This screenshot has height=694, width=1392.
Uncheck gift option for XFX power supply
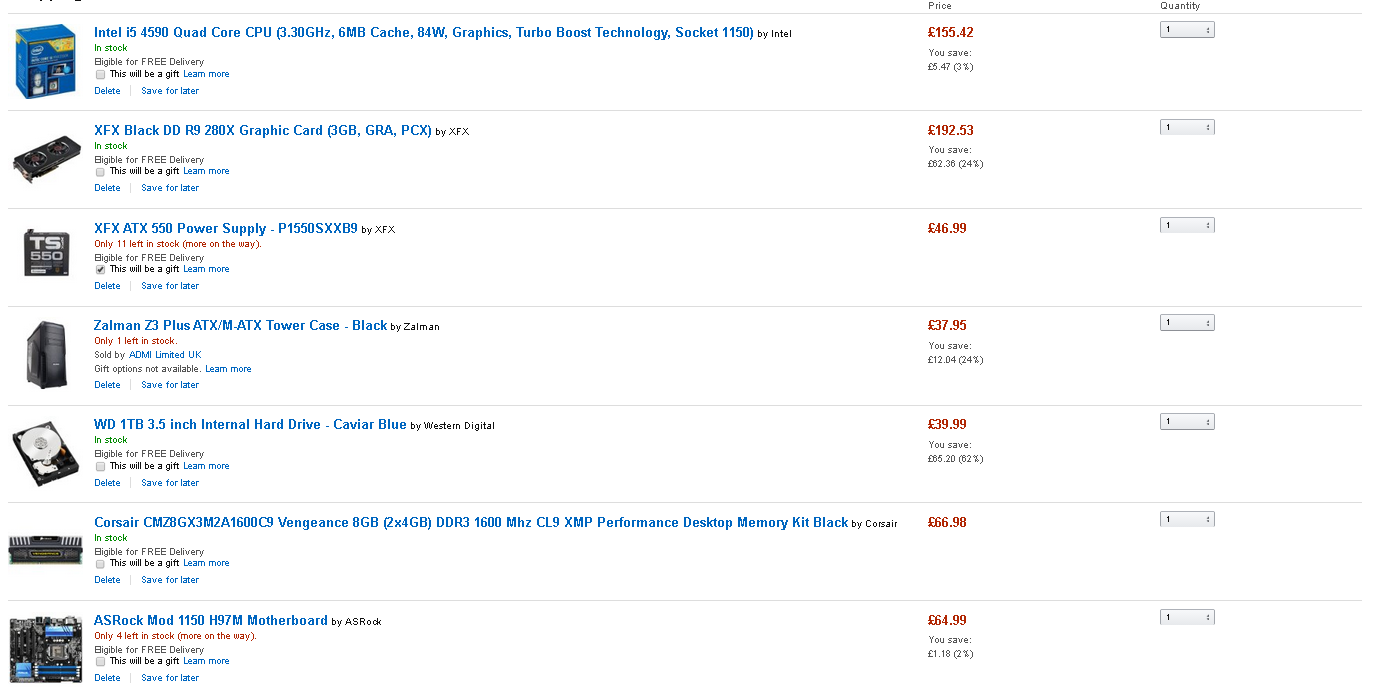coord(100,269)
